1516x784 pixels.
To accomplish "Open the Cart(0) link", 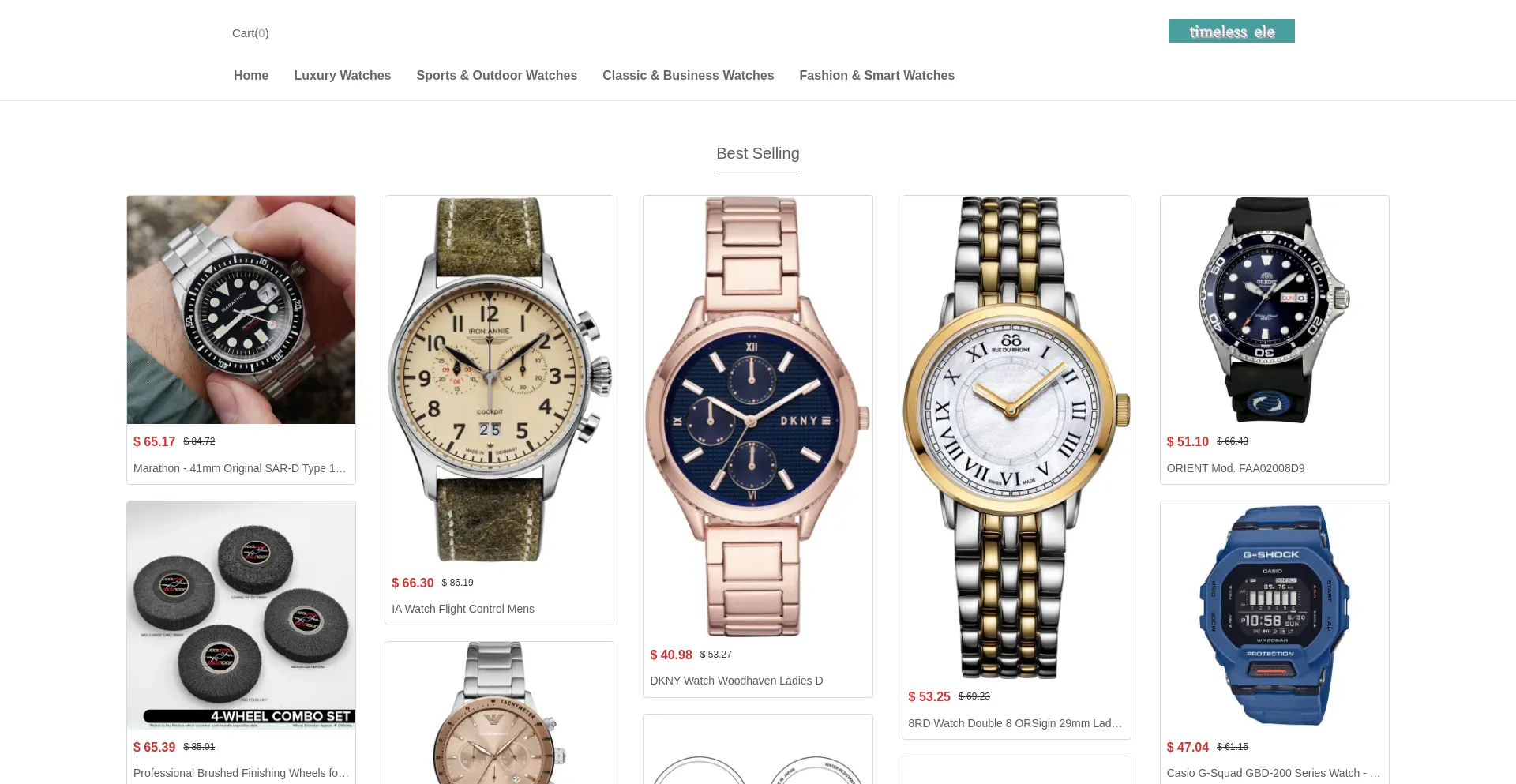I will [x=250, y=33].
